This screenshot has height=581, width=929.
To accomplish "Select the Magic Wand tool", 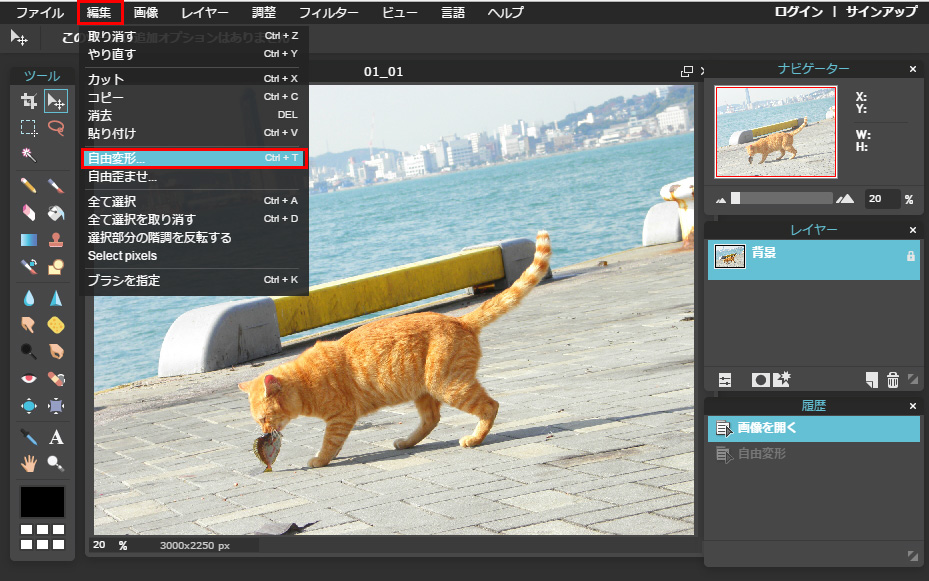I will pos(28,155).
